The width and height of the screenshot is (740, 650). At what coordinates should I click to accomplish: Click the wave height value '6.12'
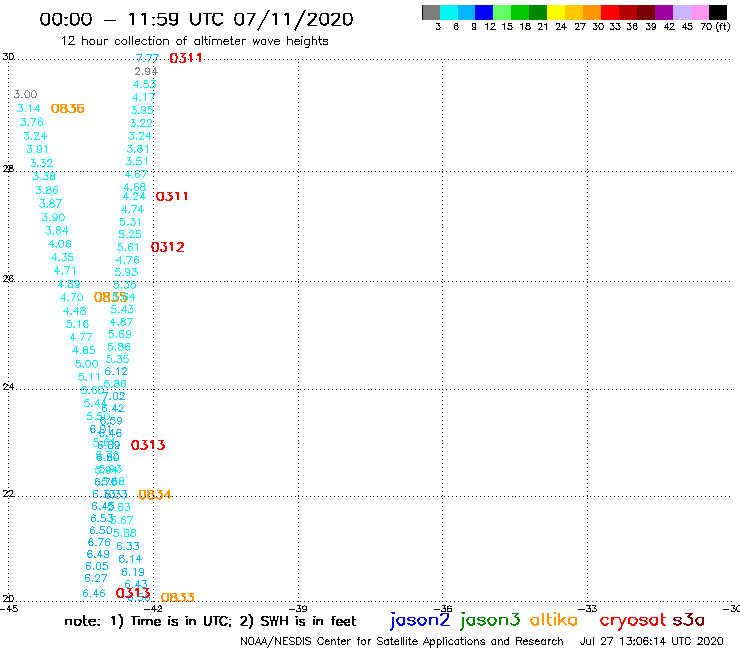(x=116, y=371)
